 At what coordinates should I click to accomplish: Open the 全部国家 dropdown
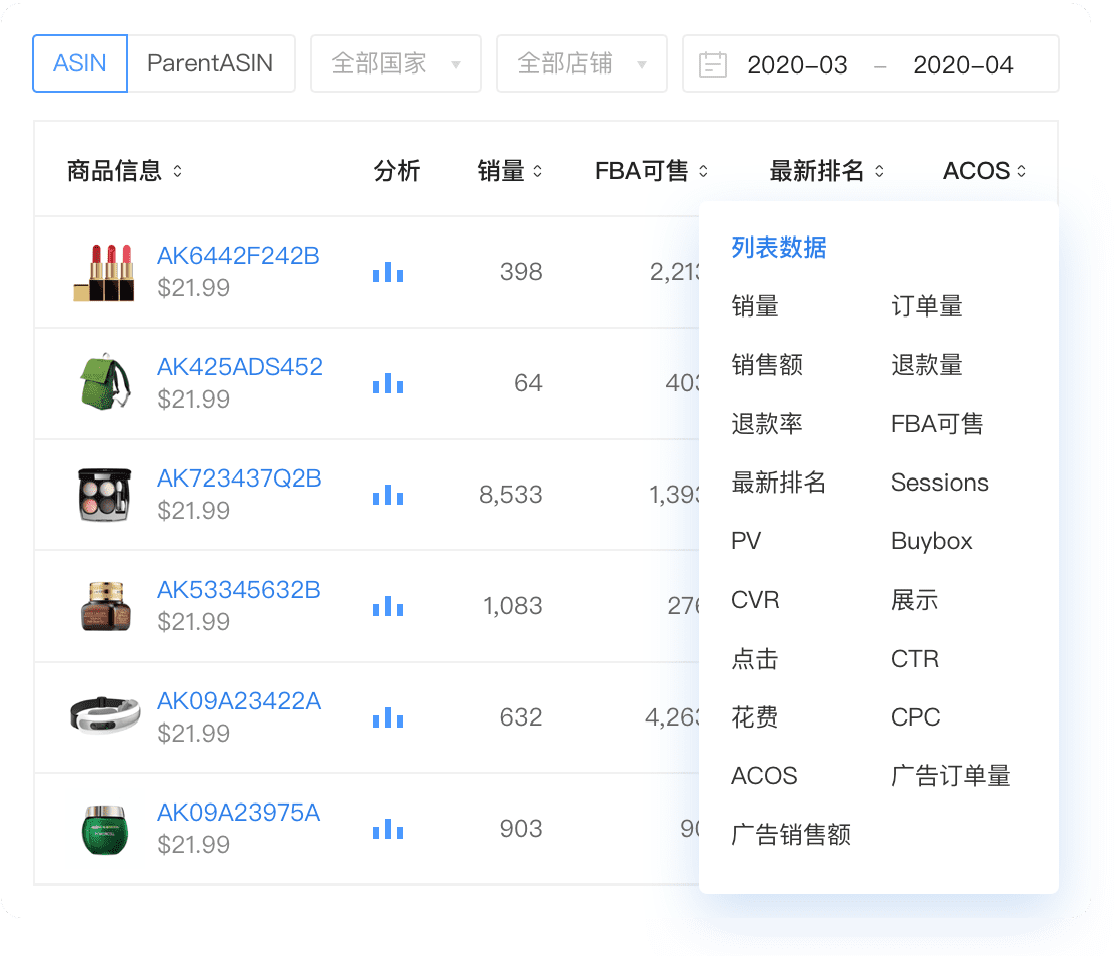pyautogui.click(x=395, y=63)
